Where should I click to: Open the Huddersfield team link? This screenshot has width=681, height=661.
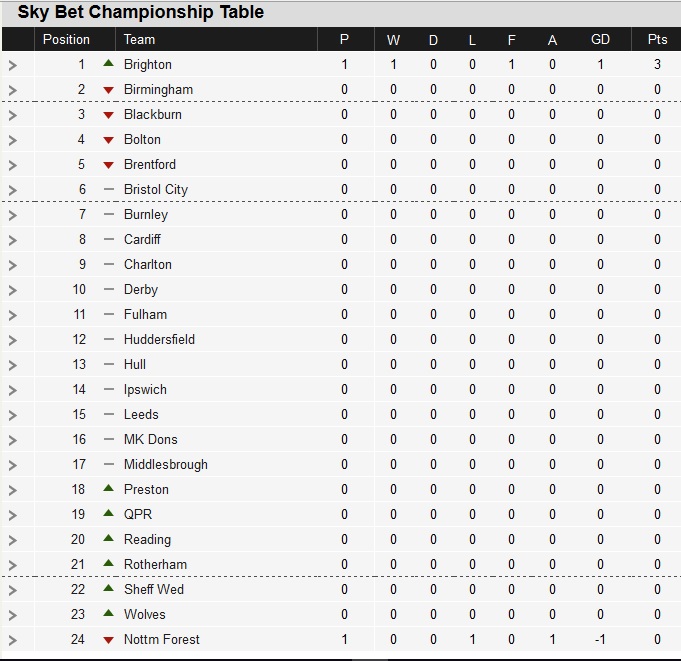click(159, 339)
